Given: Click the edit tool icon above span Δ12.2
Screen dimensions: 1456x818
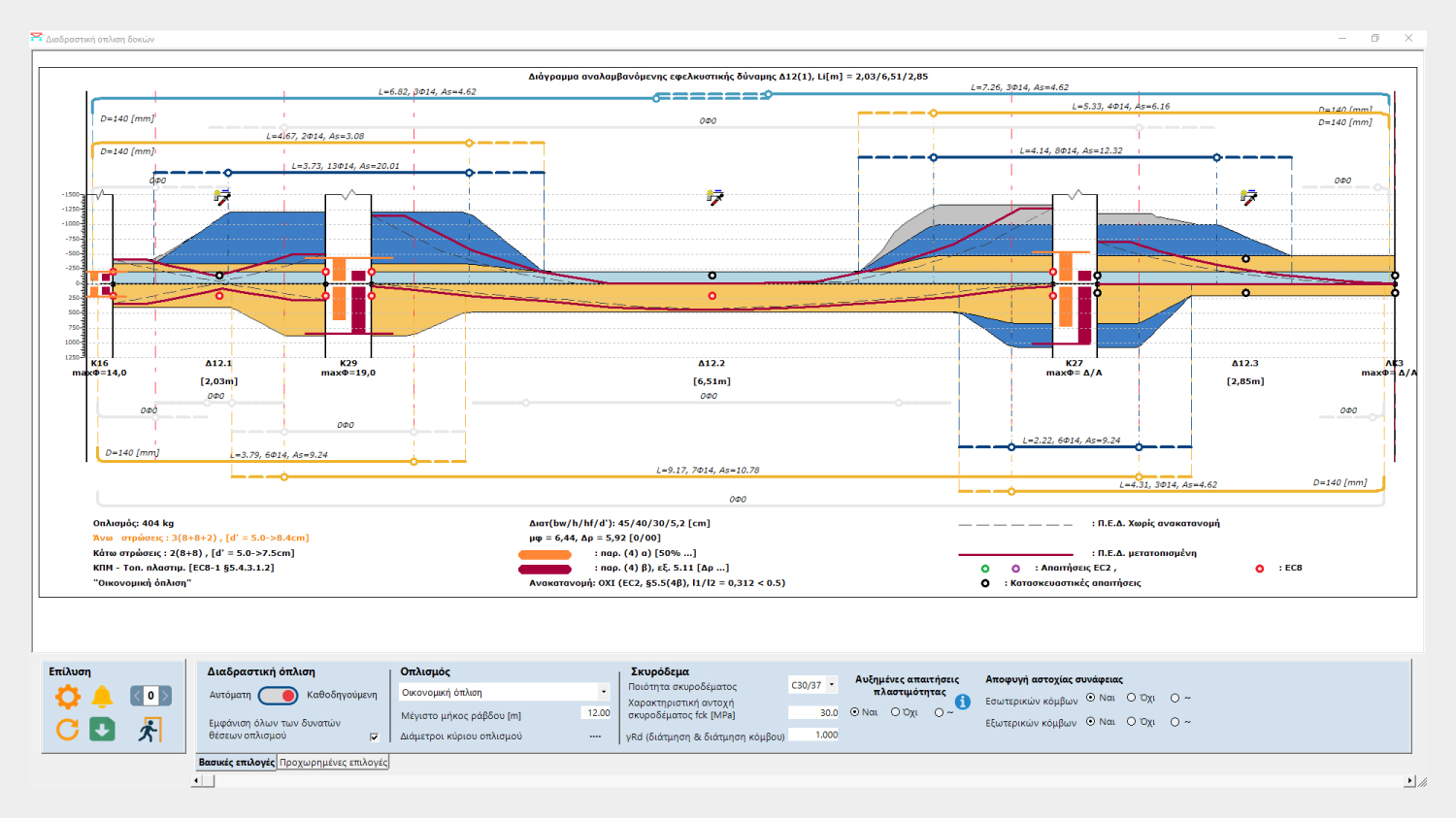Looking at the screenshot, I should click(714, 198).
